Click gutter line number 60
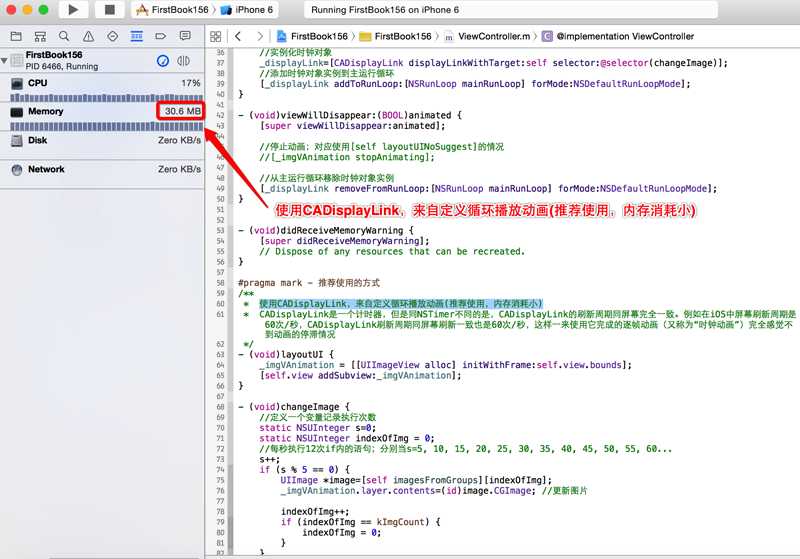The width and height of the screenshot is (800, 559). (x=220, y=303)
